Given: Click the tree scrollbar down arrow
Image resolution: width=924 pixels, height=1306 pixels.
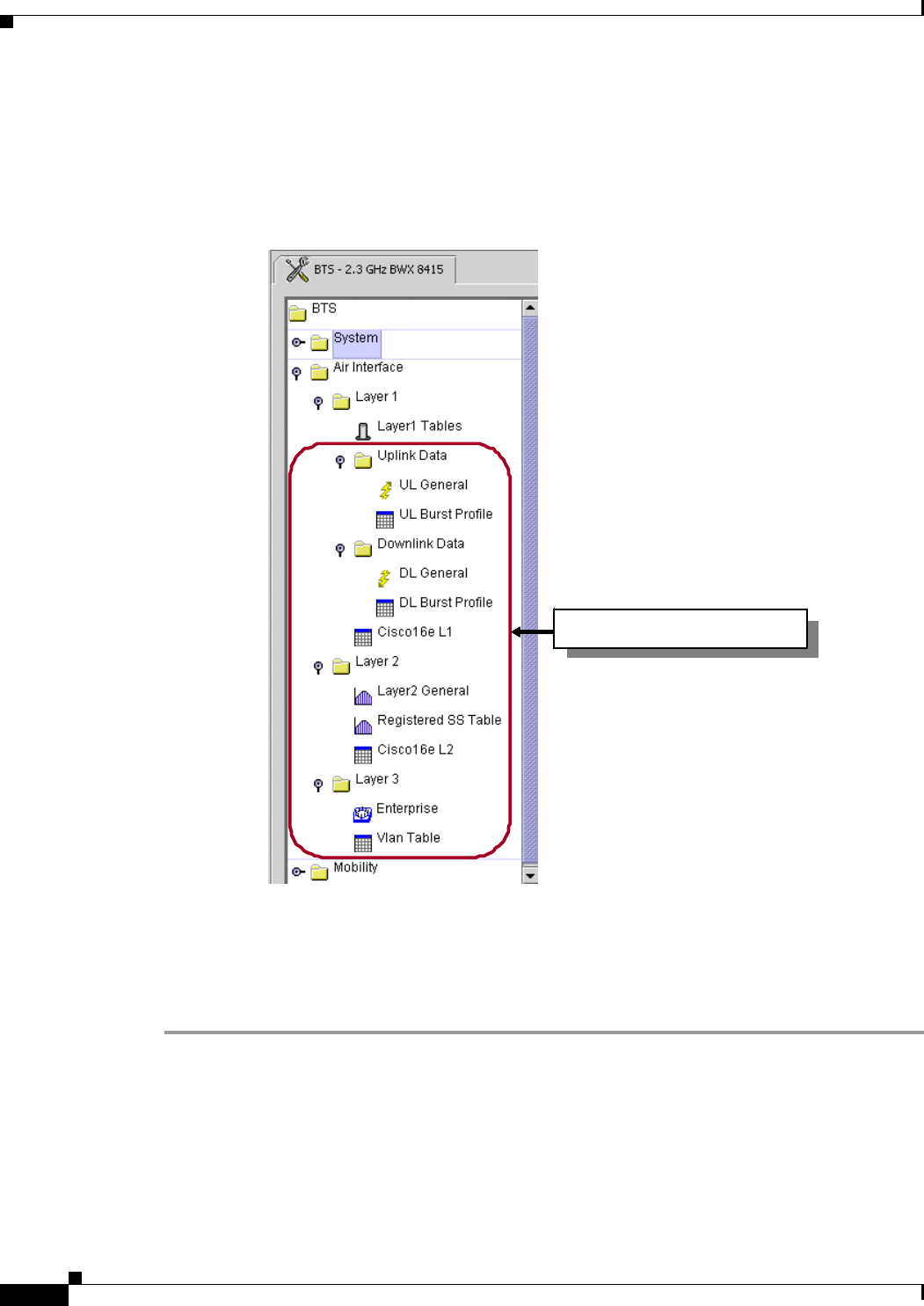Looking at the screenshot, I should click(x=530, y=875).
